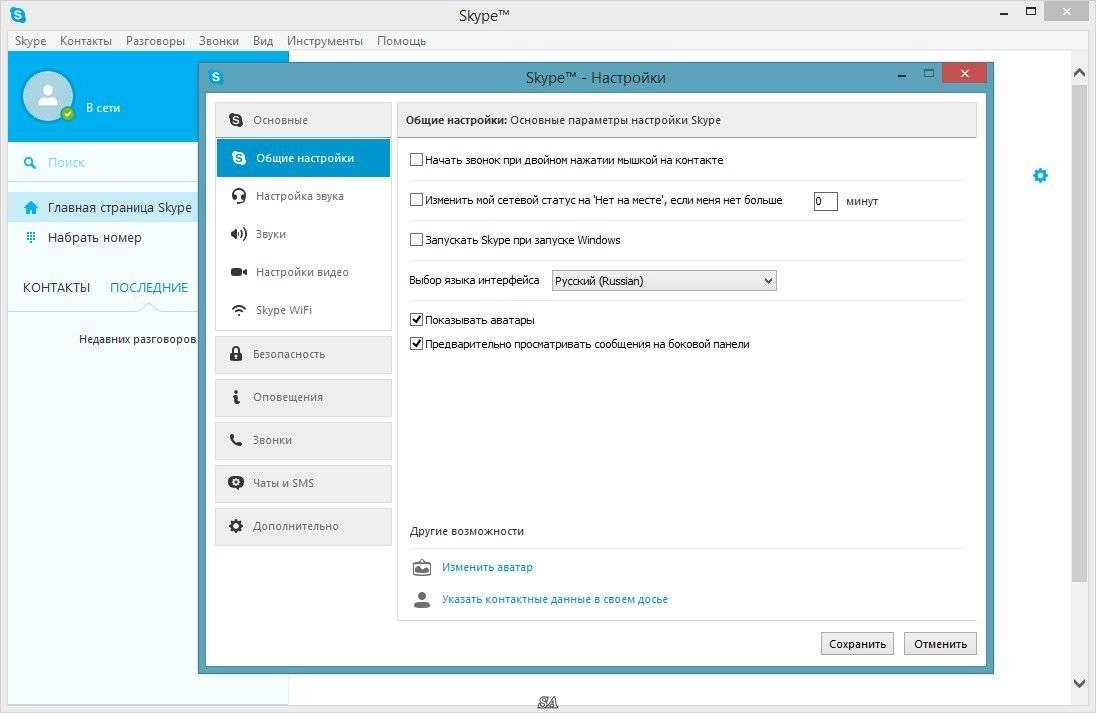Screen dimensions: 1096x713
Task: Click the home icon for Главная страница Skype
Action: point(31,208)
